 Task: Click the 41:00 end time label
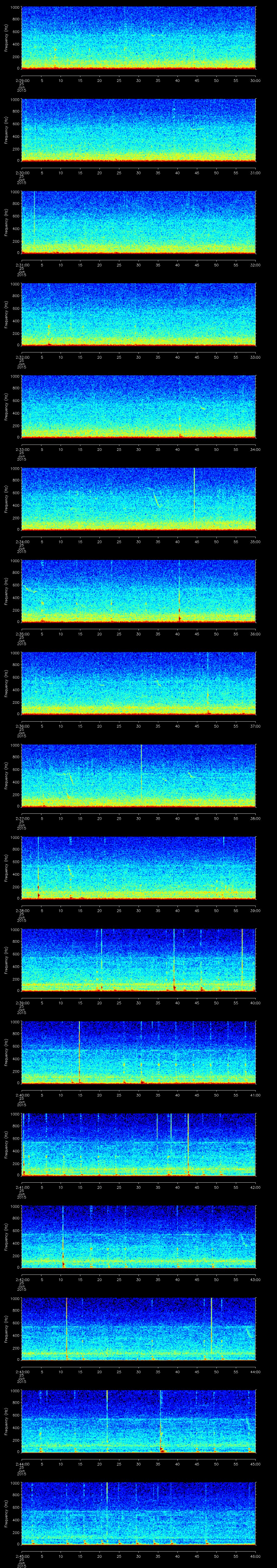(x=255, y=1095)
